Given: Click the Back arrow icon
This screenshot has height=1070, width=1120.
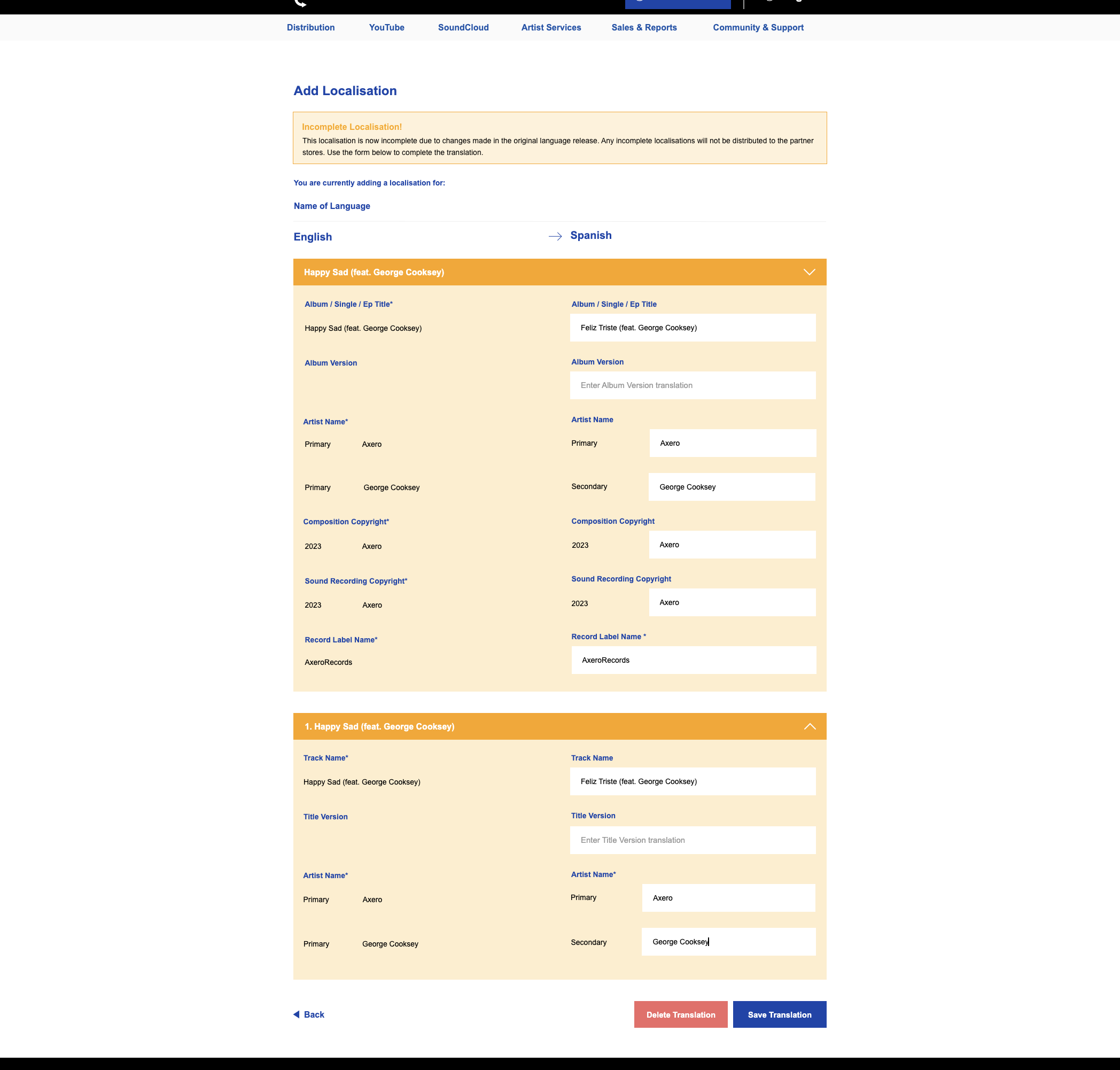Looking at the screenshot, I should click(x=297, y=1014).
